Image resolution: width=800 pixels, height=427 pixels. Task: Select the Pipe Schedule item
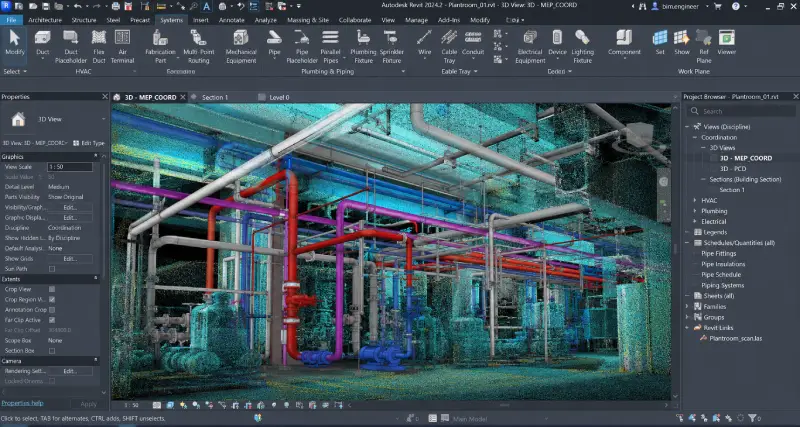click(721, 274)
